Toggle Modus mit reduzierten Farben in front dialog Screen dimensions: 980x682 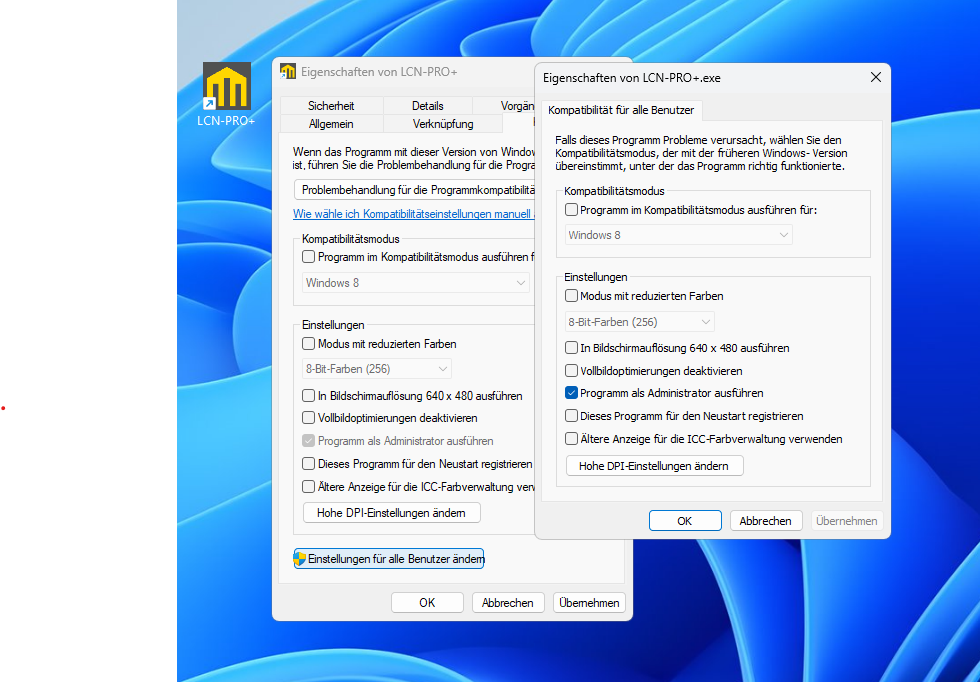point(571,296)
